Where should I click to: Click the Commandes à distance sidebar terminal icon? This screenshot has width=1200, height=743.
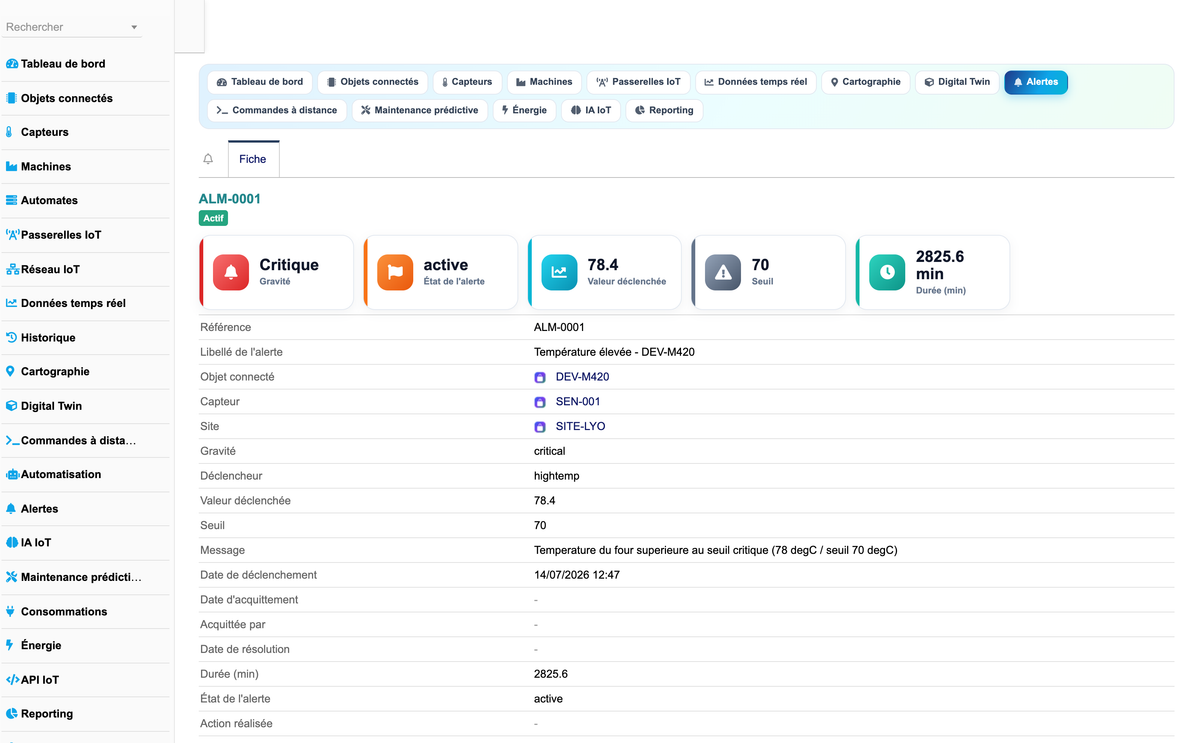point(12,440)
